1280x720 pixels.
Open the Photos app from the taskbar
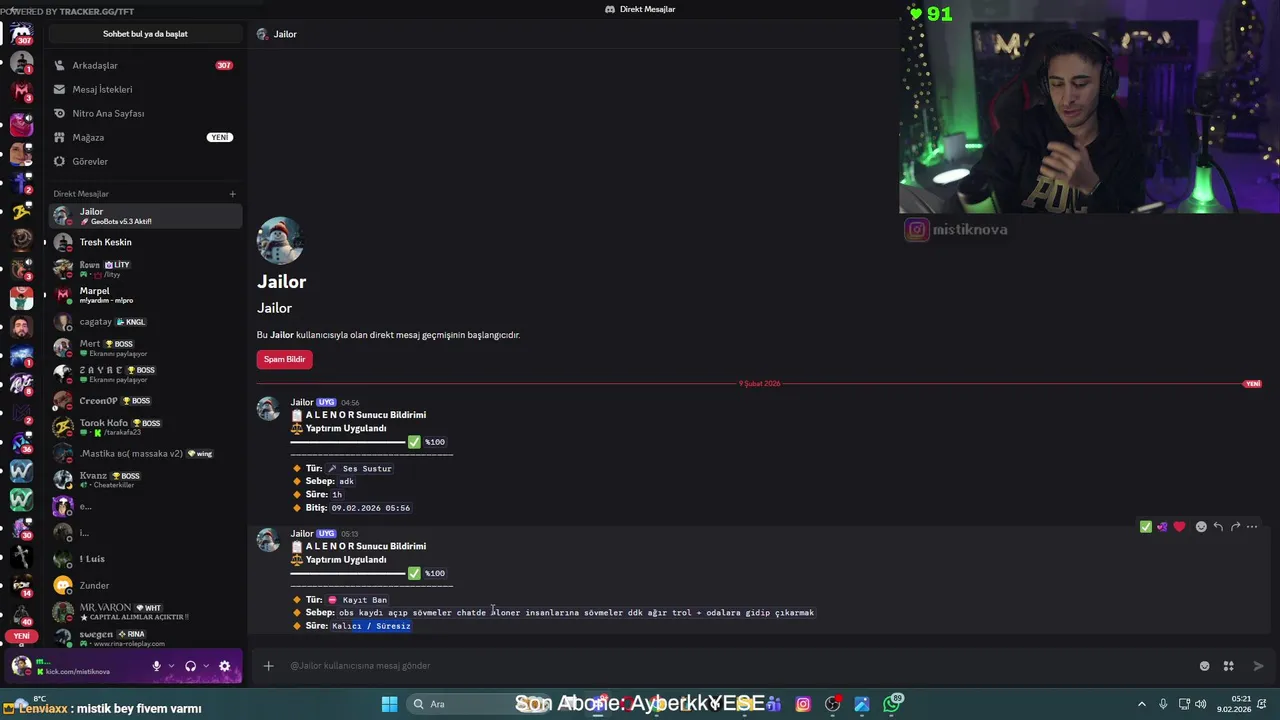coord(862,704)
